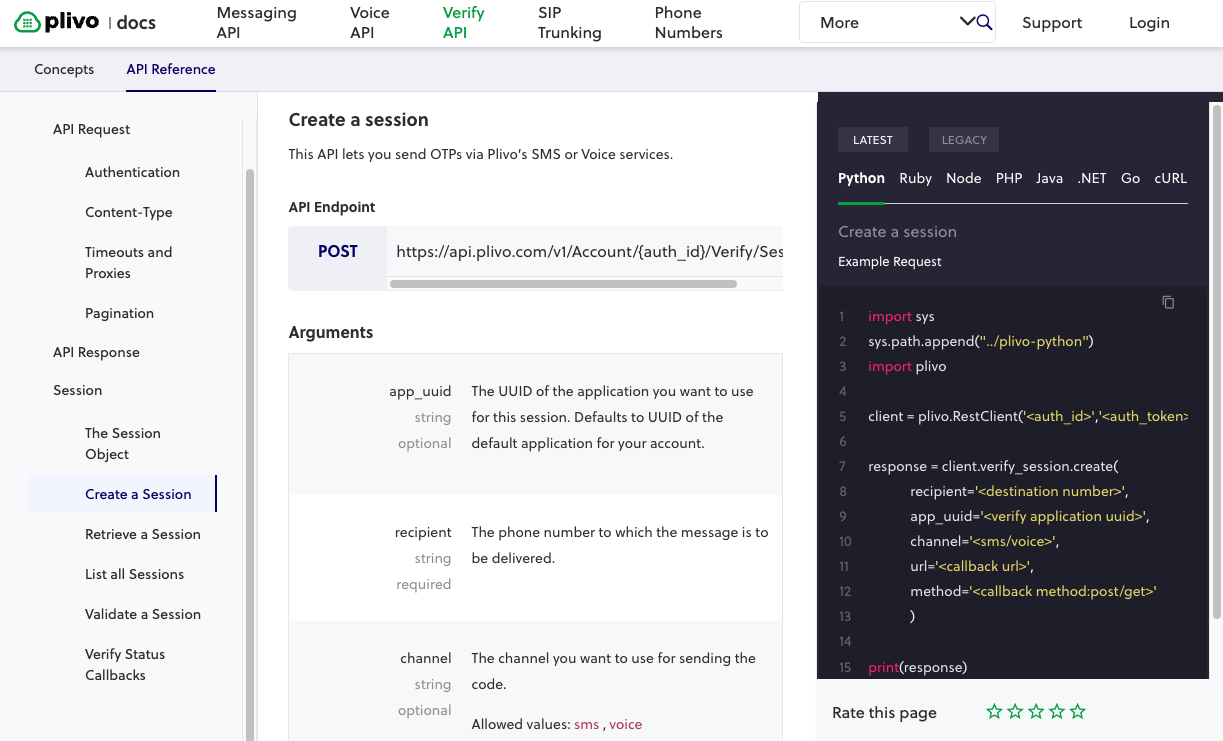Click the sms allowed value link

click(x=586, y=724)
